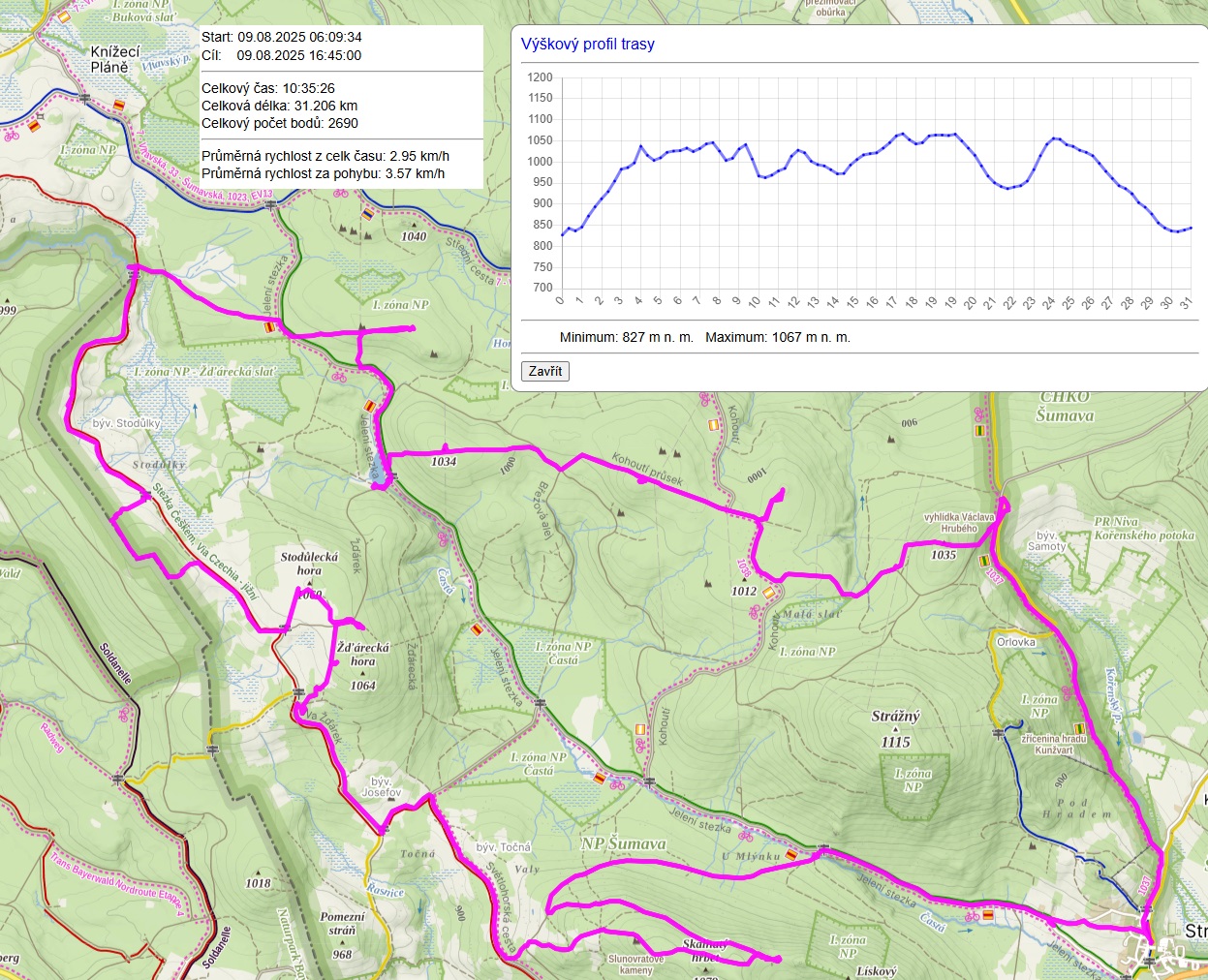1208x980 pixels.
Task: Click the Stodůlecká hora label
Action: coord(309,563)
